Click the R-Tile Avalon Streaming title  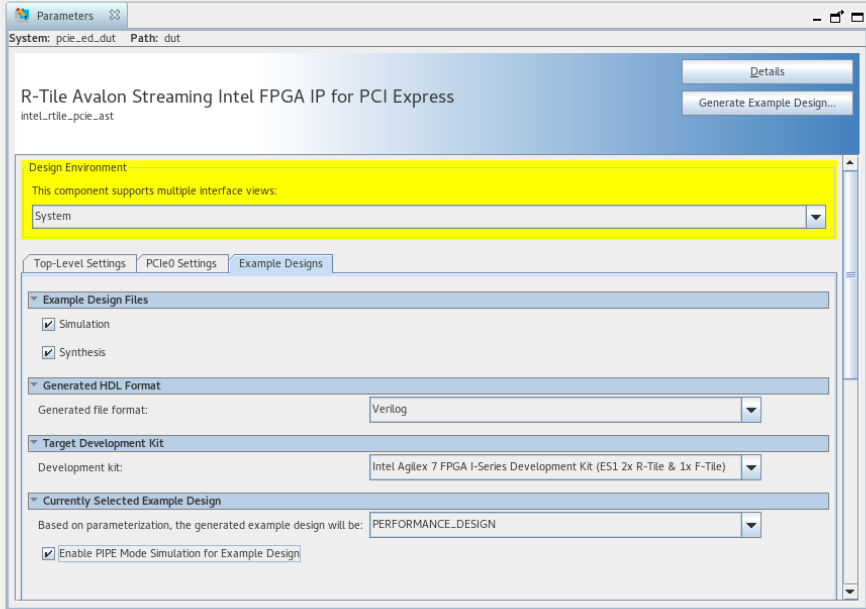pos(237,97)
